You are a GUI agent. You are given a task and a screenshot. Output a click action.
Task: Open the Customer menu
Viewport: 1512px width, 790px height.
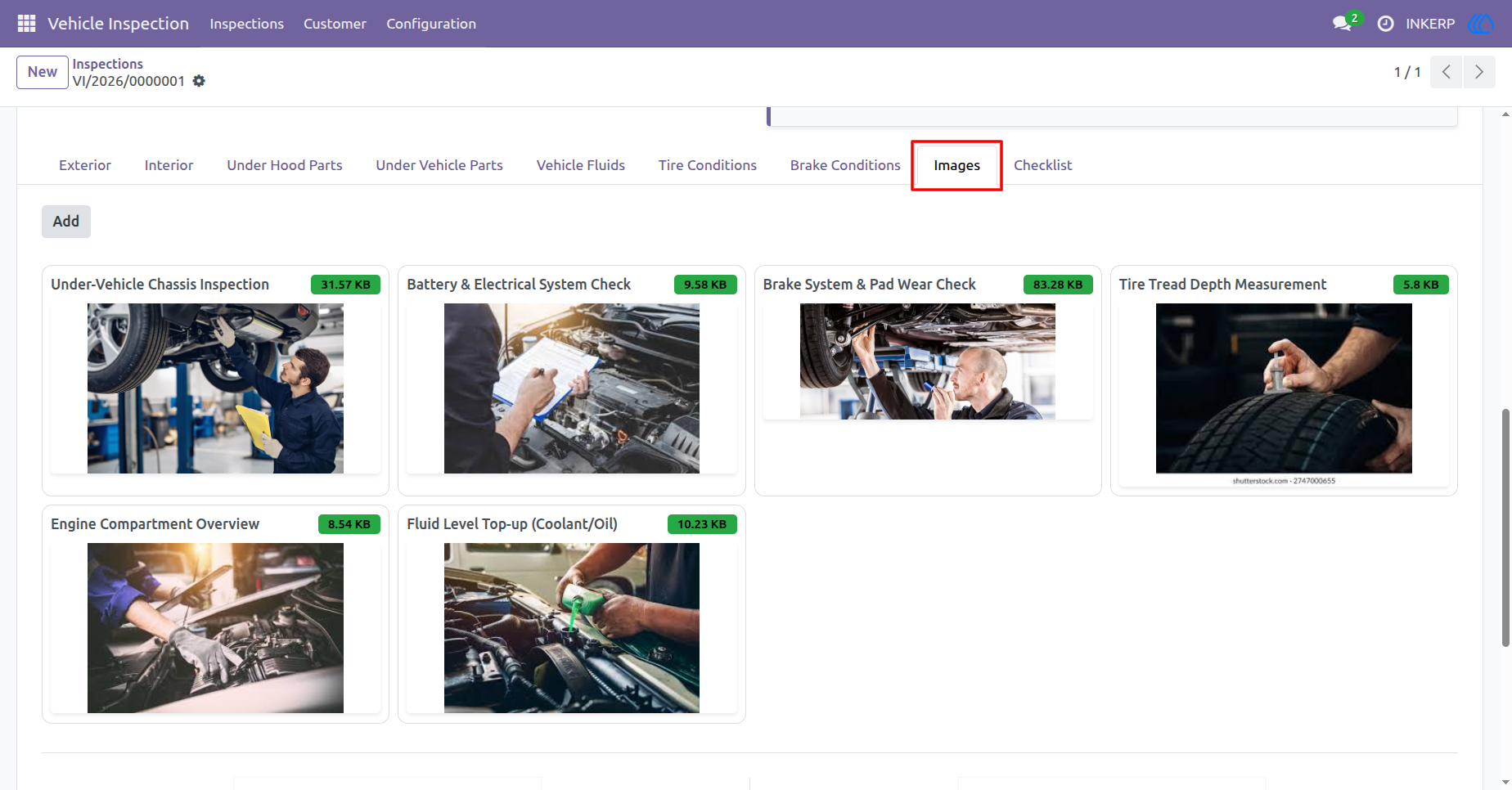tap(335, 24)
